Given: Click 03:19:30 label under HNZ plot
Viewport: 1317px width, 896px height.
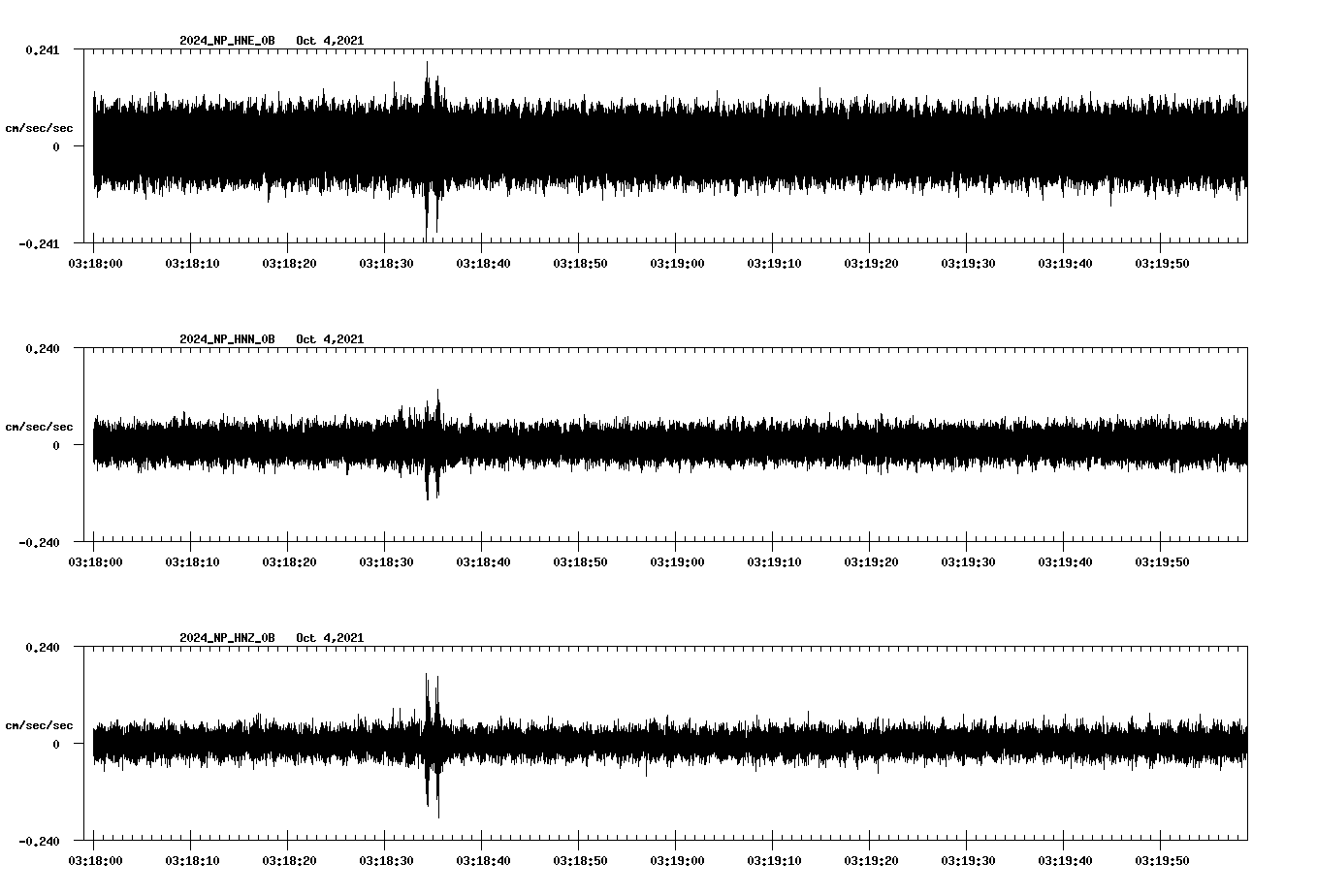Looking at the screenshot, I should 968,860.
